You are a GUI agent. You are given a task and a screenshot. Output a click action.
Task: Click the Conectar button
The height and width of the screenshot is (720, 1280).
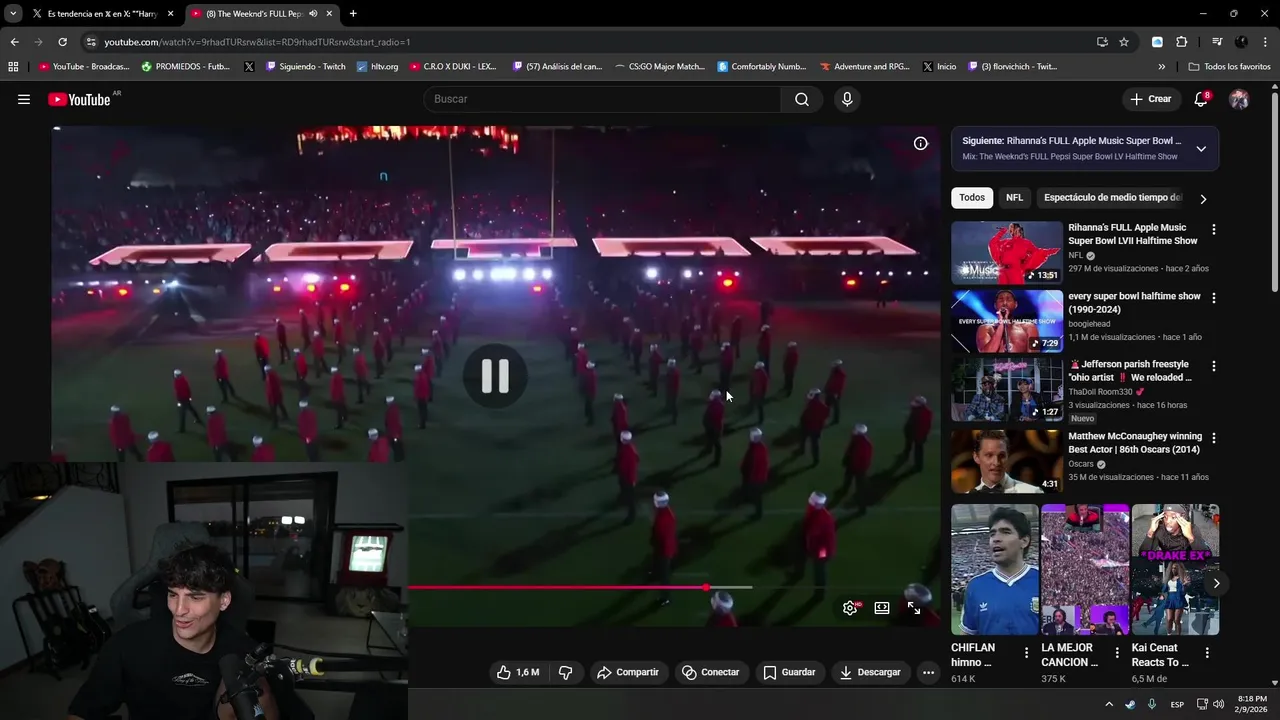click(711, 672)
